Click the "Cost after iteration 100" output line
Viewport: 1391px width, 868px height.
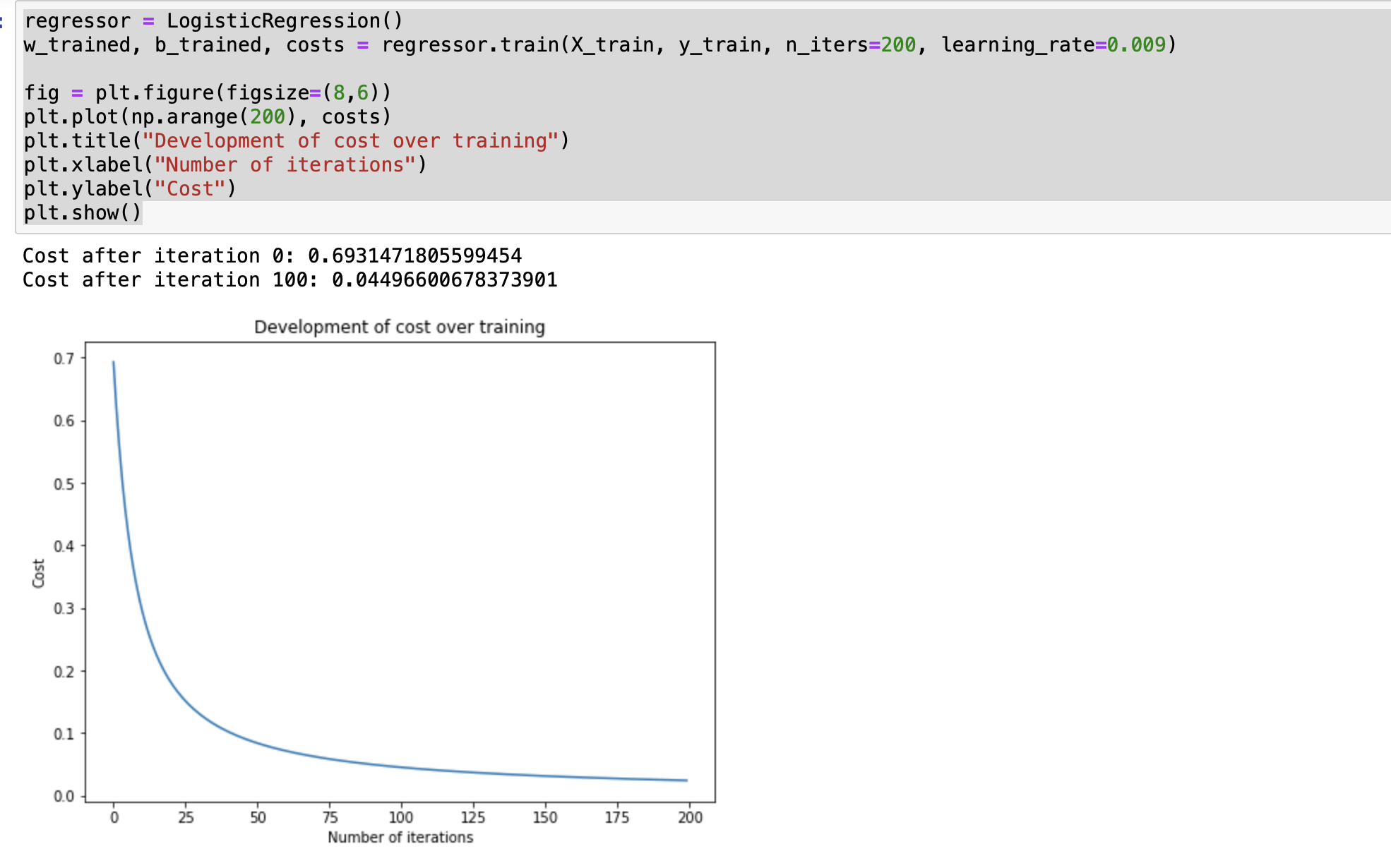pos(289,279)
